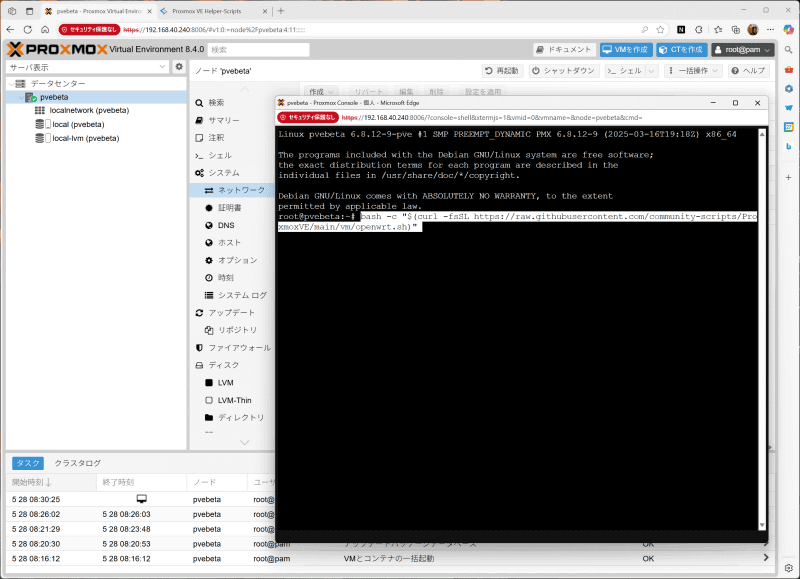Open the new tab plus button

[281, 11]
